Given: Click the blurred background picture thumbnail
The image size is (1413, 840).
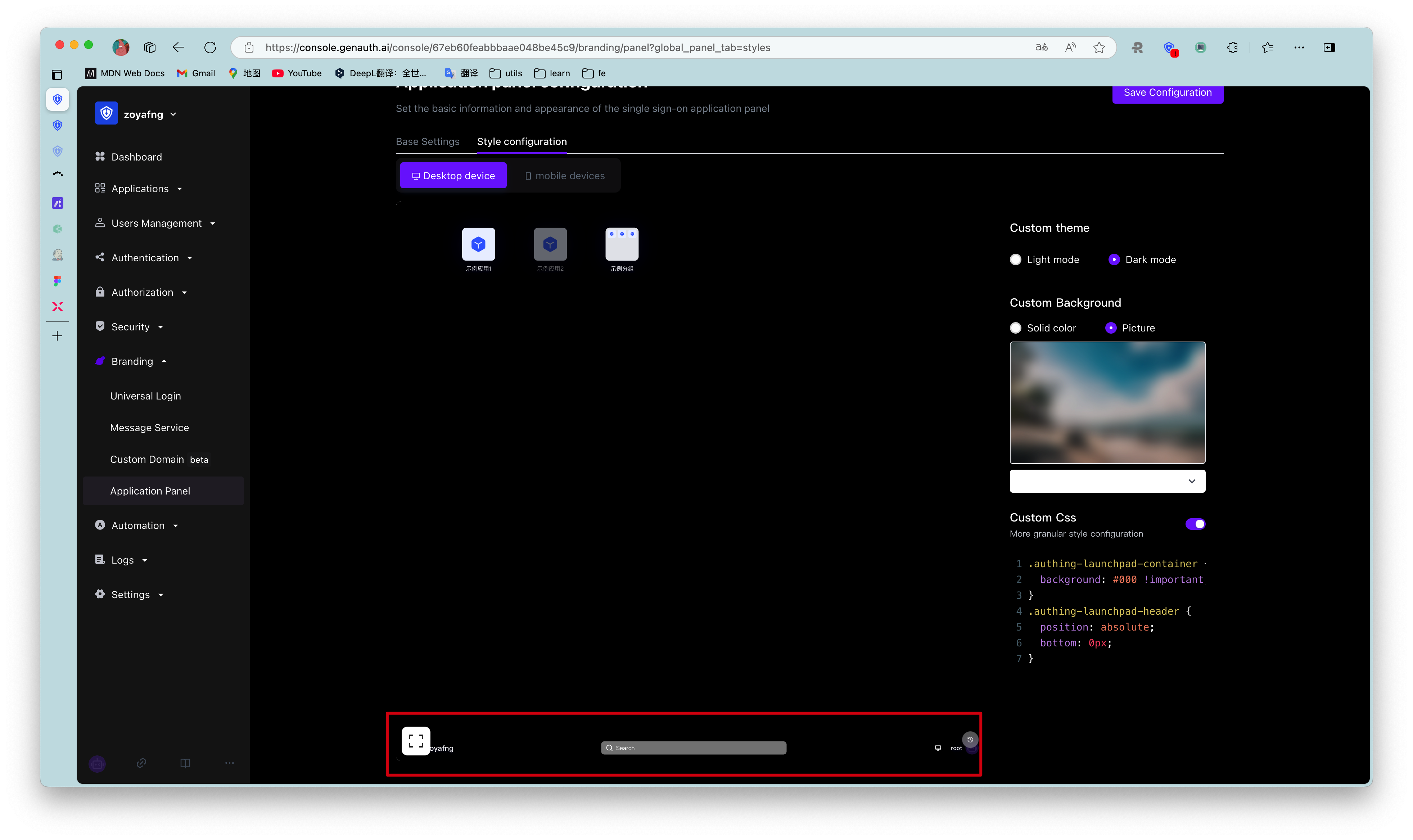Looking at the screenshot, I should 1107,402.
